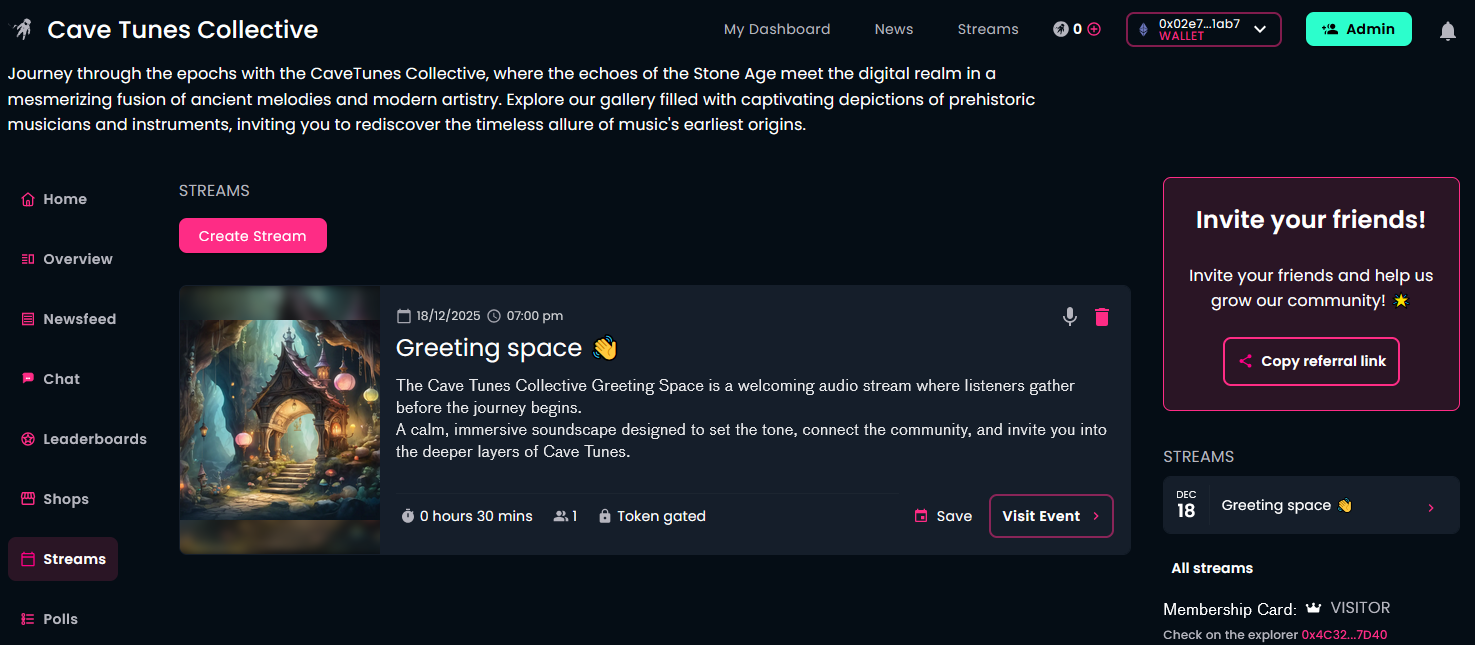Open Home from the sidebar
Image resolution: width=1475 pixels, height=645 pixels.
point(64,199)
